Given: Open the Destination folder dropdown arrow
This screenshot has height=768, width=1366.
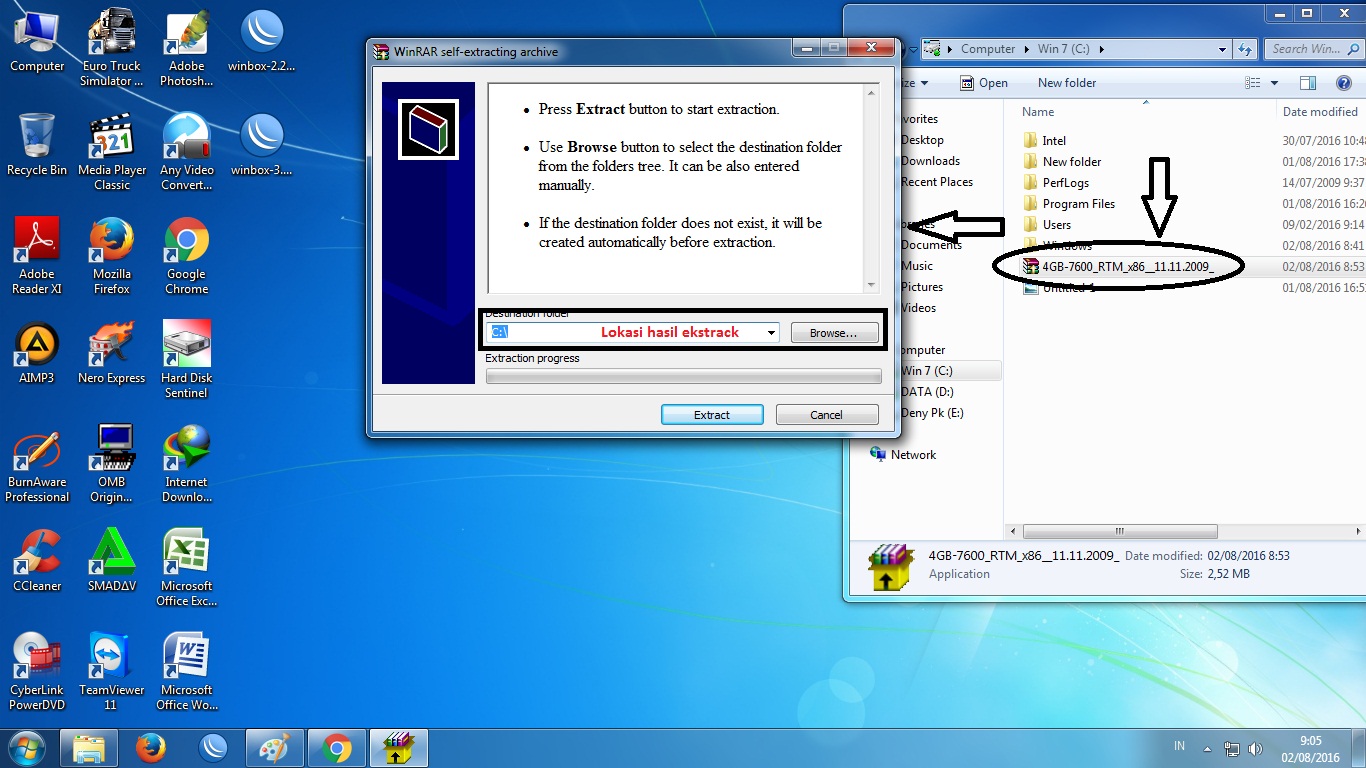Looking at the screenshot, I should (771, 333).
